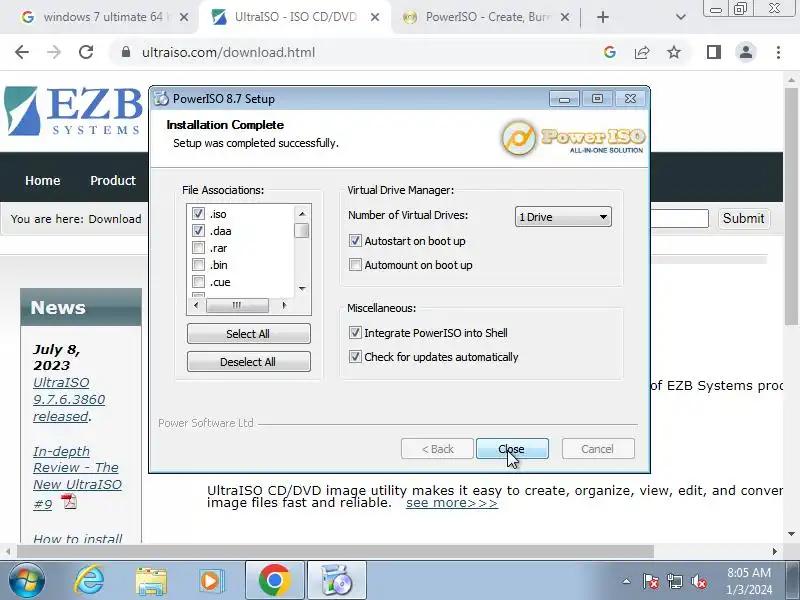Click the site padlock icon
This screenshot has width=800, height=600.
tap(126, 52)
